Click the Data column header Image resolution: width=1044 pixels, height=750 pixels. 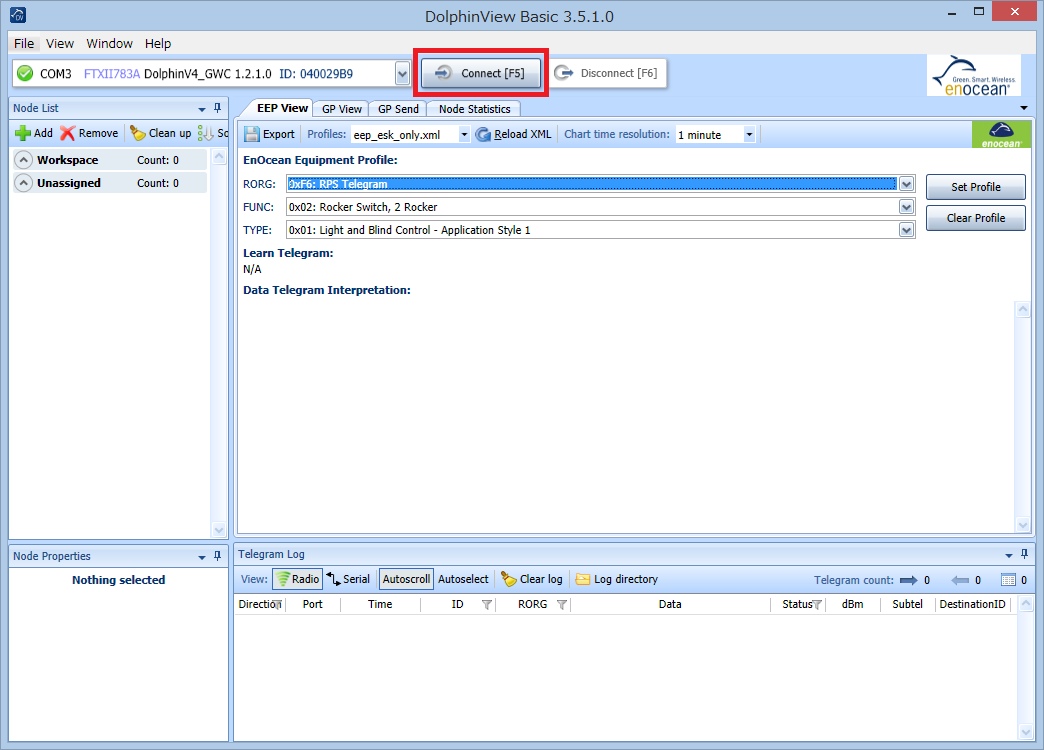click(x=670, y=604)
